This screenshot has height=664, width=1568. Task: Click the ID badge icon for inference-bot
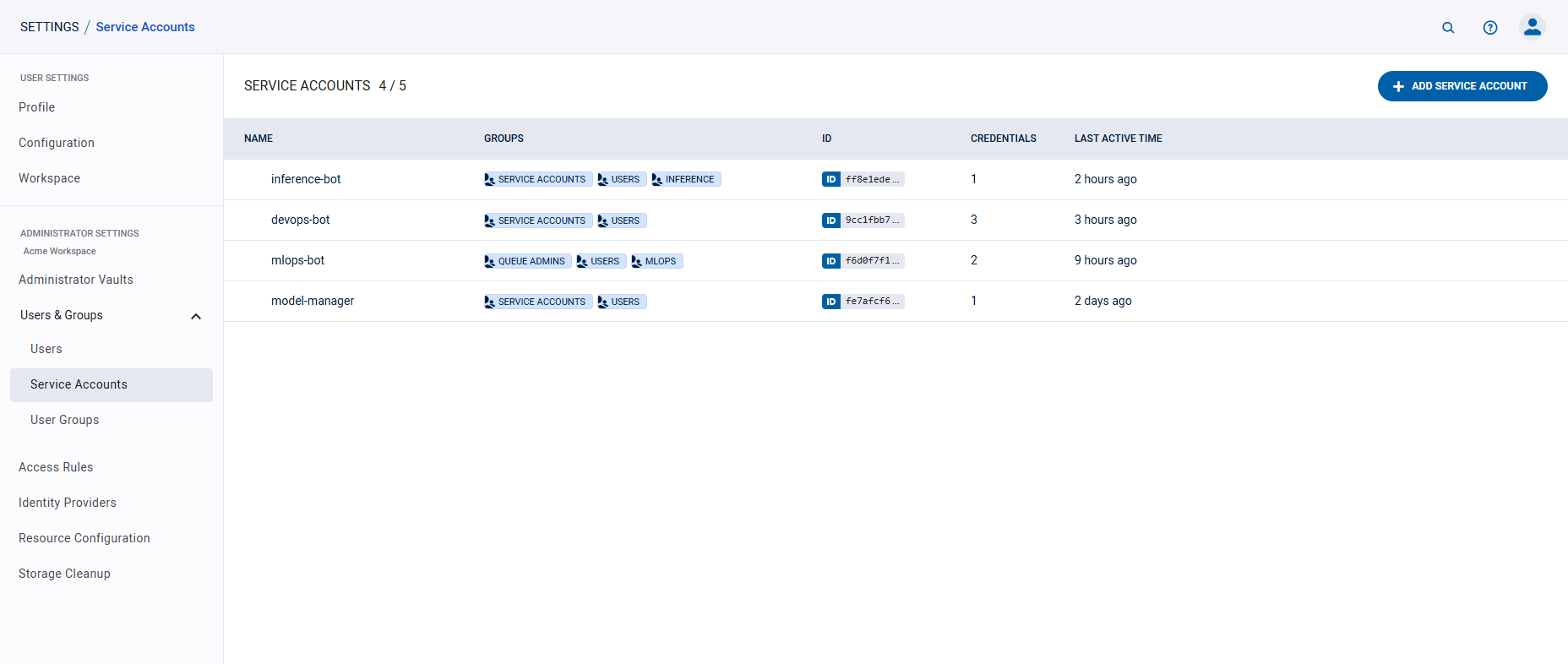coord(830,179)
